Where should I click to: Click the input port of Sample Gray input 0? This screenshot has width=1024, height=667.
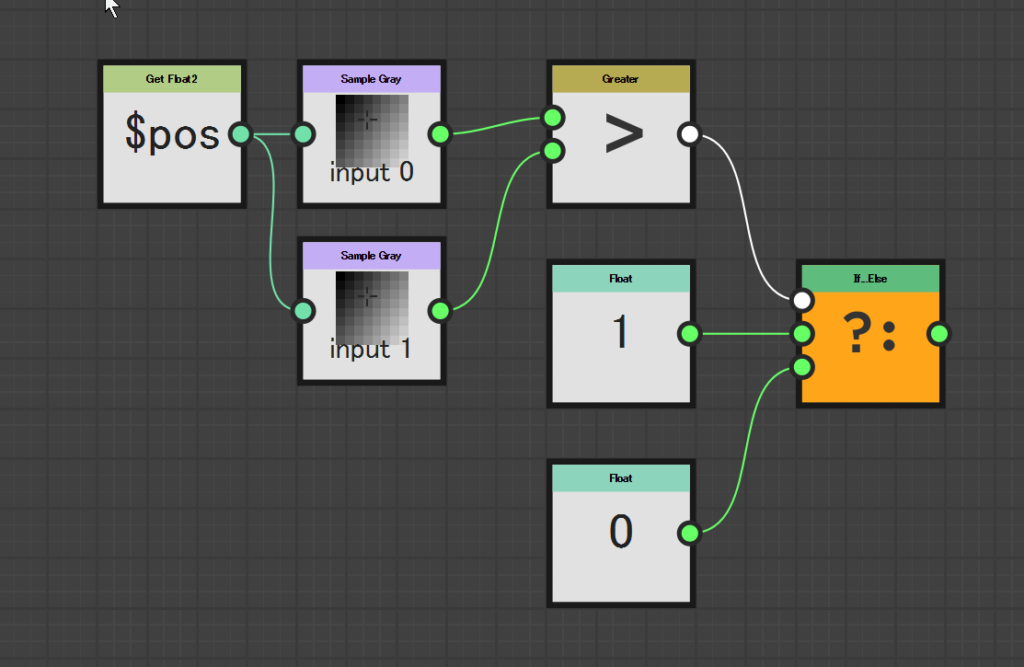(304, 134)
